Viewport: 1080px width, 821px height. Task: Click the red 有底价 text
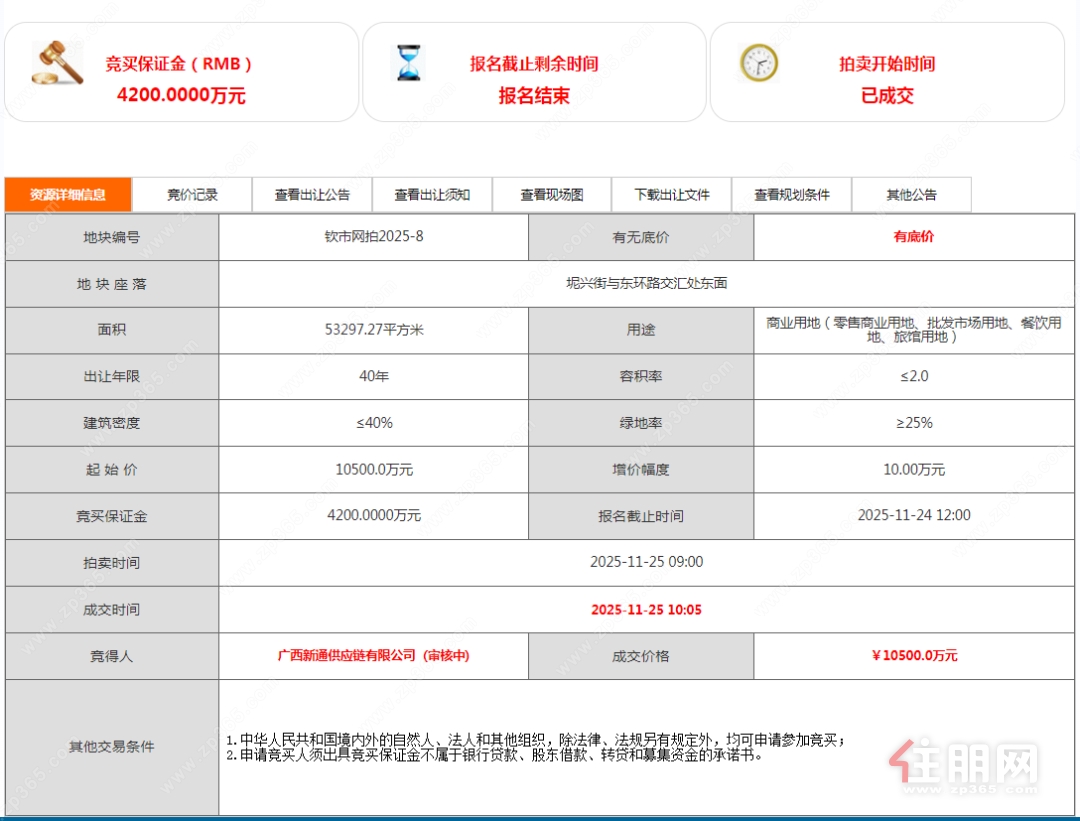tap(914, 238)
